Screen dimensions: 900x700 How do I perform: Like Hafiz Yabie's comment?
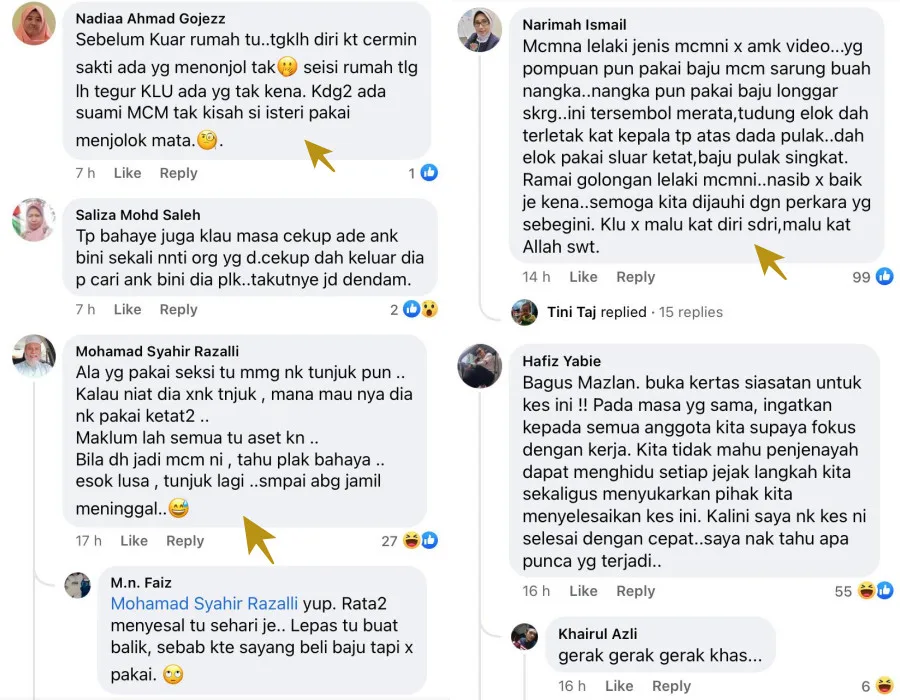click(583, 591)
